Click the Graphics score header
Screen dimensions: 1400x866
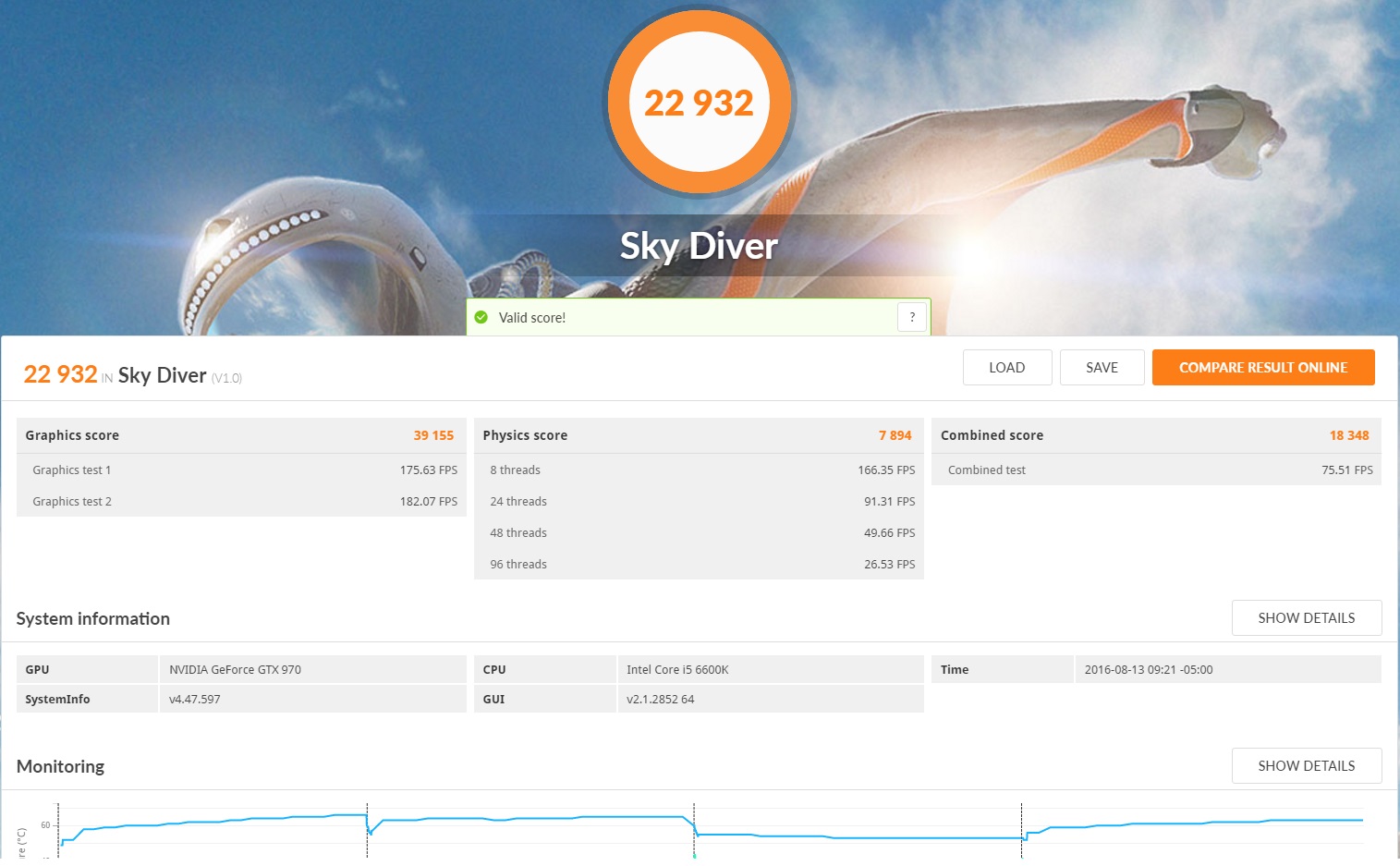(72, 435)
